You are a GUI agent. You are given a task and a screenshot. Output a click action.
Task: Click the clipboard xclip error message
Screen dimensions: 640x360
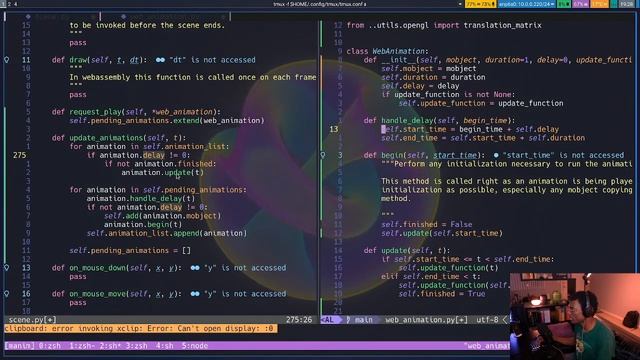pos(141,329)
